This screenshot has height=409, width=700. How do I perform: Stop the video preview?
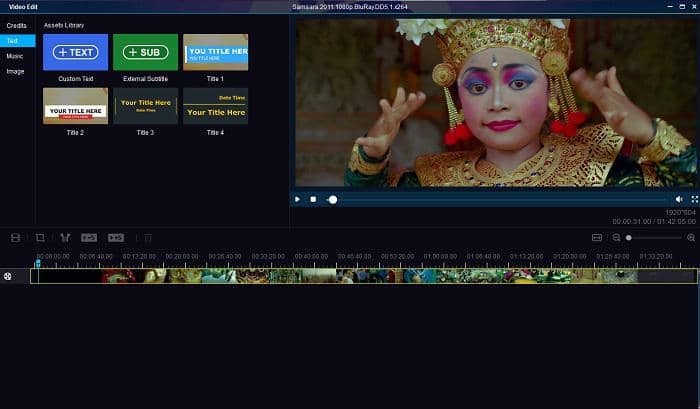click(313, 199)
